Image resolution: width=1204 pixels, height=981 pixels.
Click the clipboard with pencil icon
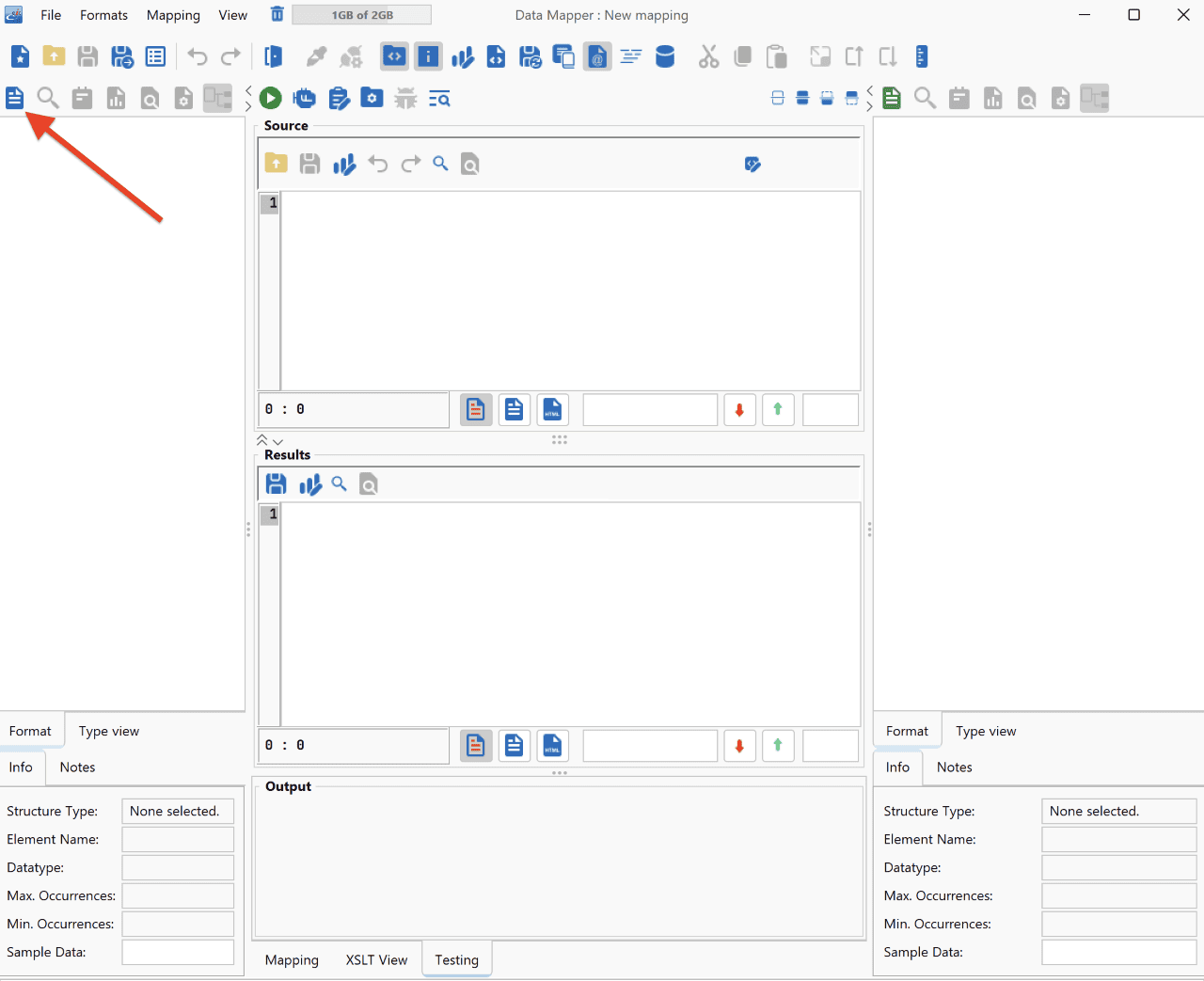click(339, 98)
